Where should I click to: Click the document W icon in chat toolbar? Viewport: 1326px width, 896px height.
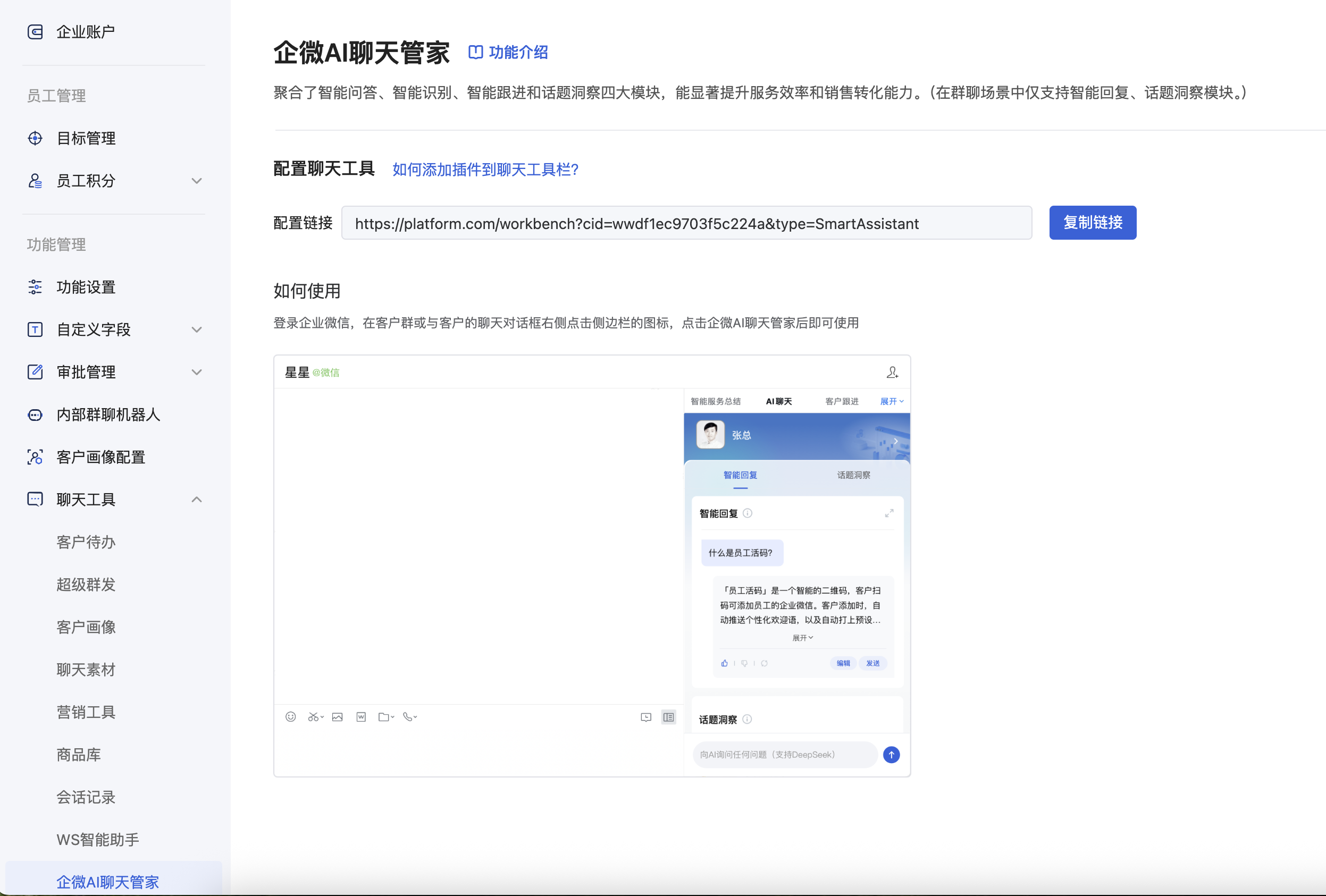tap(361, 717)
